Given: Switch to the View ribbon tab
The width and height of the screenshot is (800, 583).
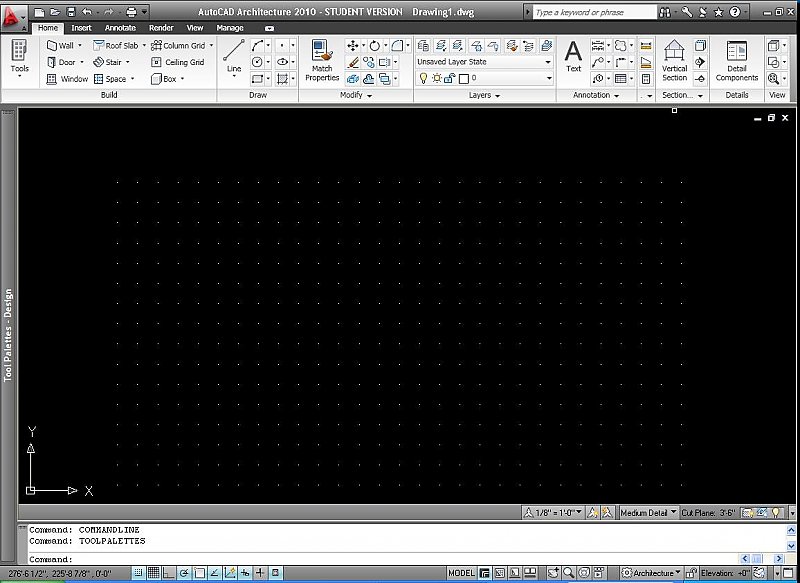Looking at the screenshot, I should [195, 28].
